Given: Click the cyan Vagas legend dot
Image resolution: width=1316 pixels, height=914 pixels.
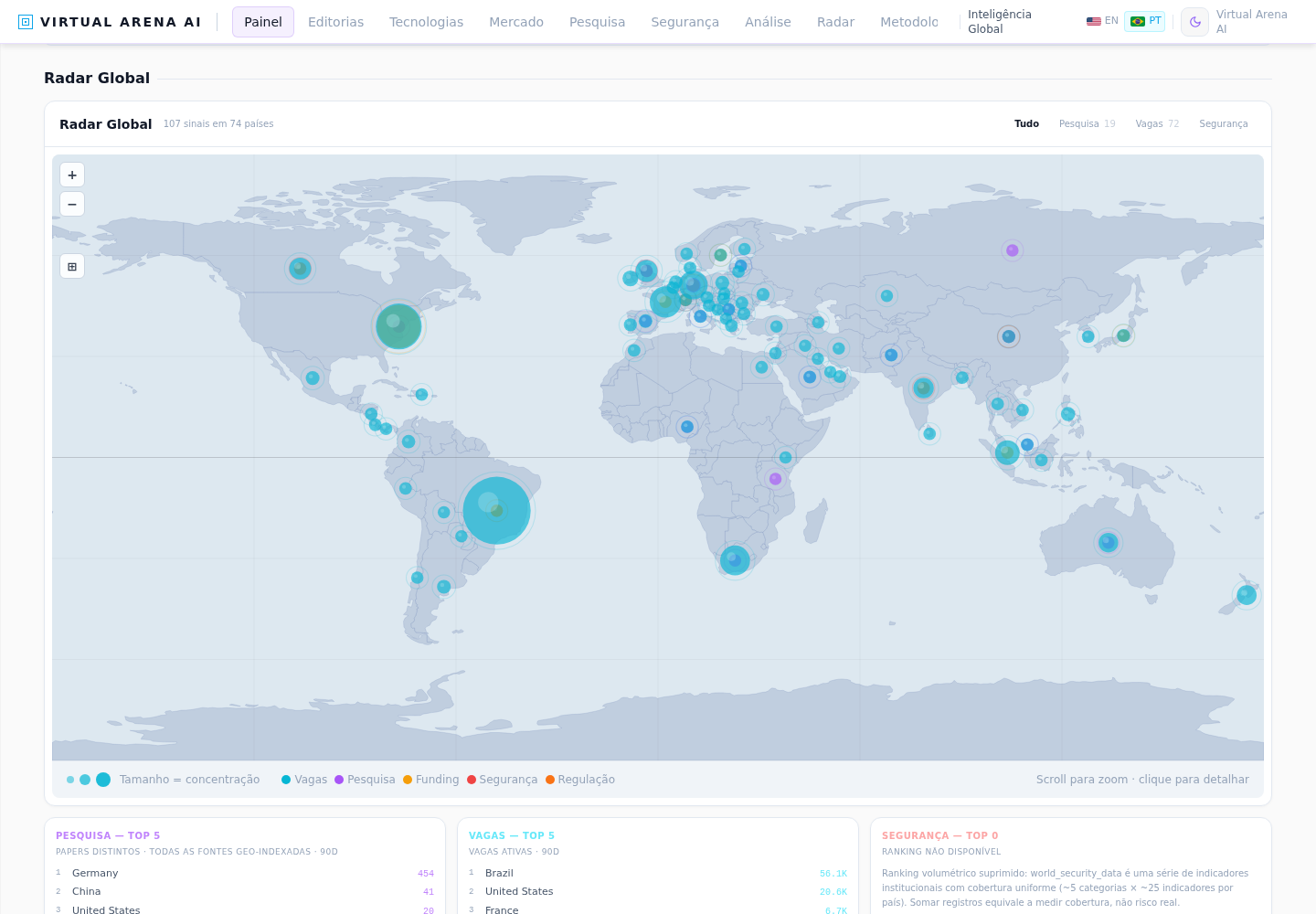Looking at the screenshot, I should tap(286, 780).
